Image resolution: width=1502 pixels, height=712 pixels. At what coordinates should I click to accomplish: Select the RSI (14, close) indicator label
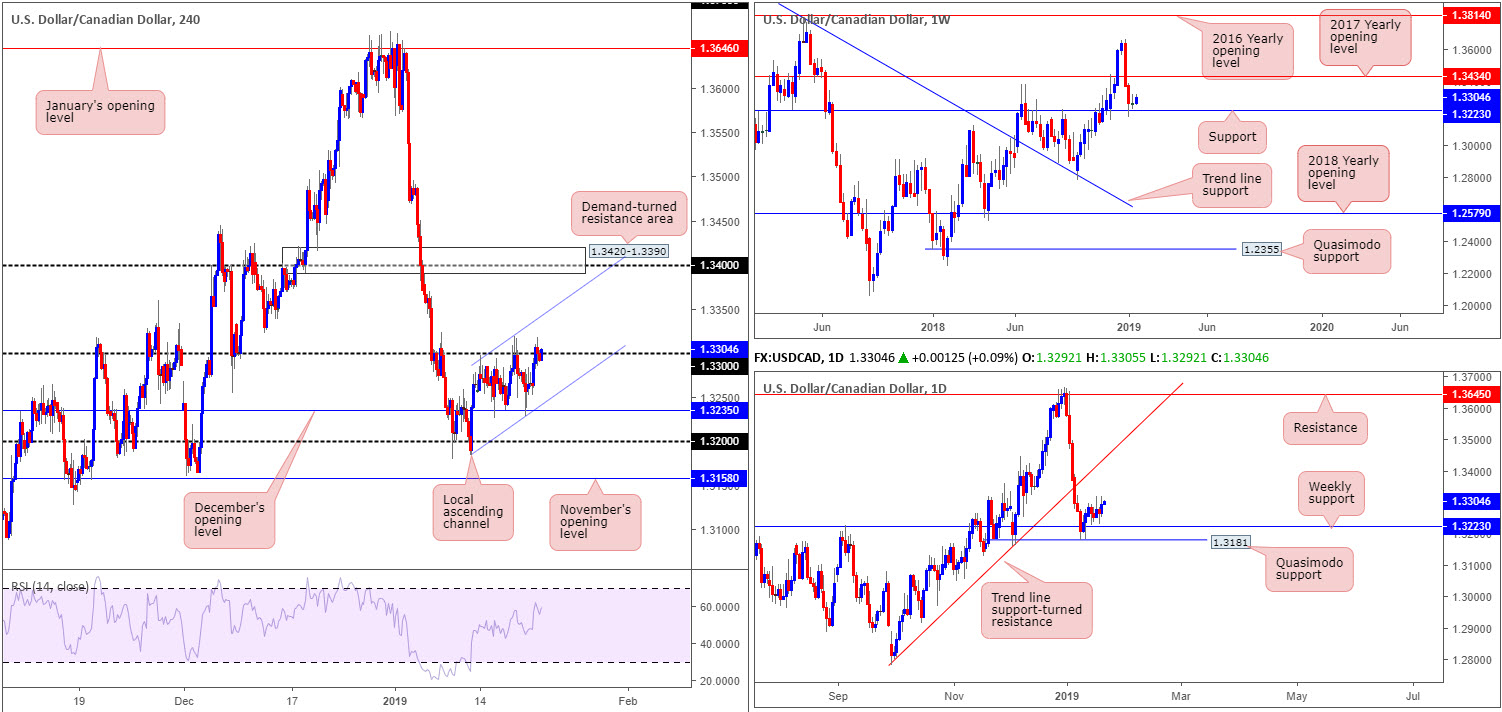pyautogui.click(x=50, y=586)
